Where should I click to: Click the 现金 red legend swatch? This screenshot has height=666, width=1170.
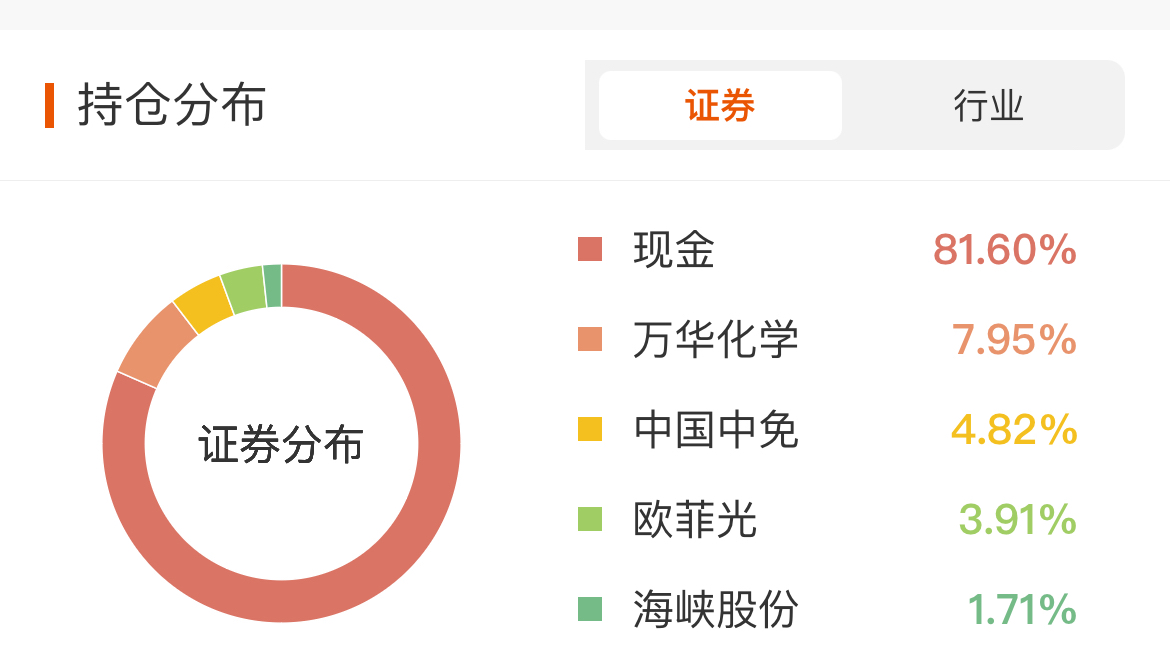coord(590,249)
